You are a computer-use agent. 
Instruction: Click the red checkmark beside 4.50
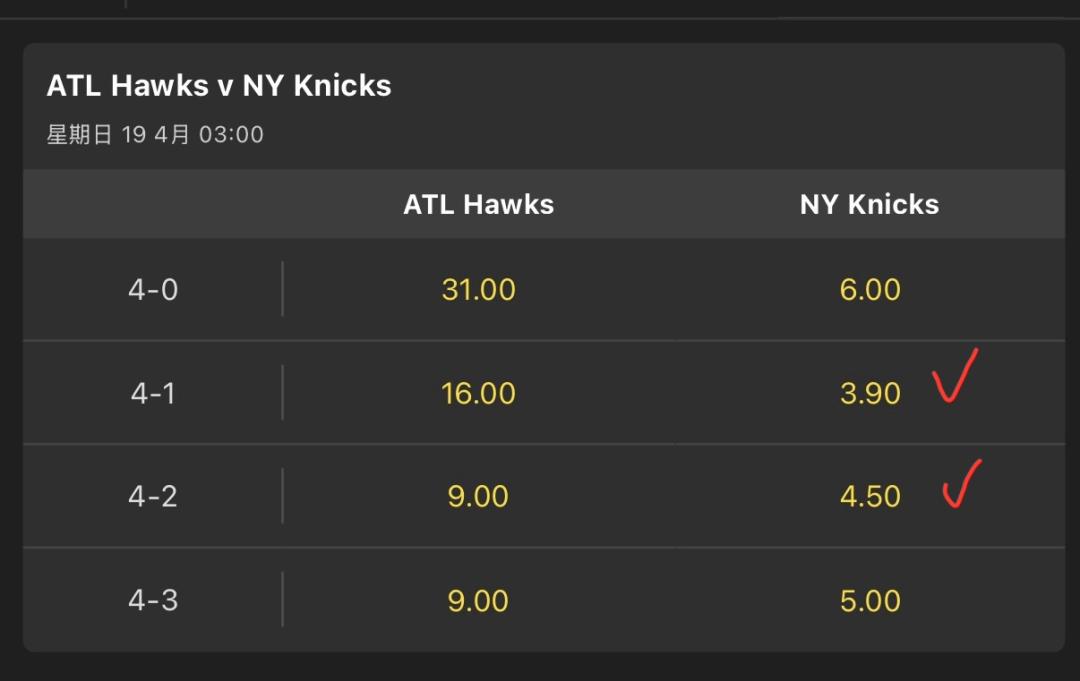[x=961, y=484]
